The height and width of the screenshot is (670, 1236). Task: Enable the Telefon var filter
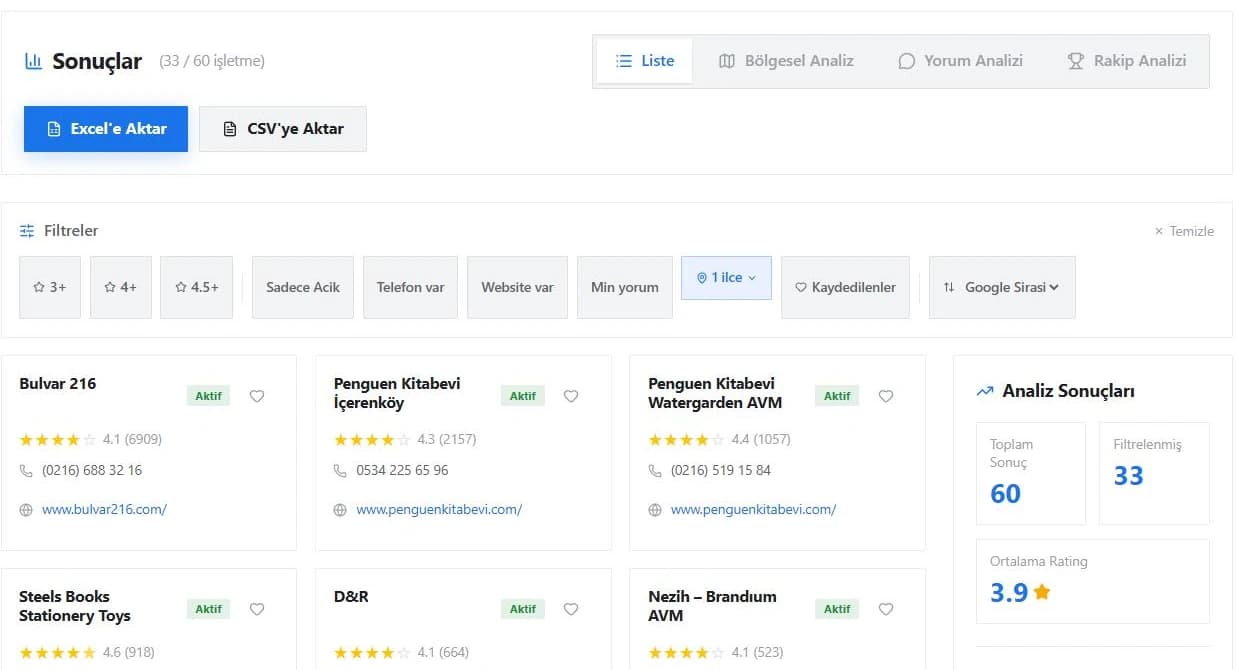click(410, 287)
